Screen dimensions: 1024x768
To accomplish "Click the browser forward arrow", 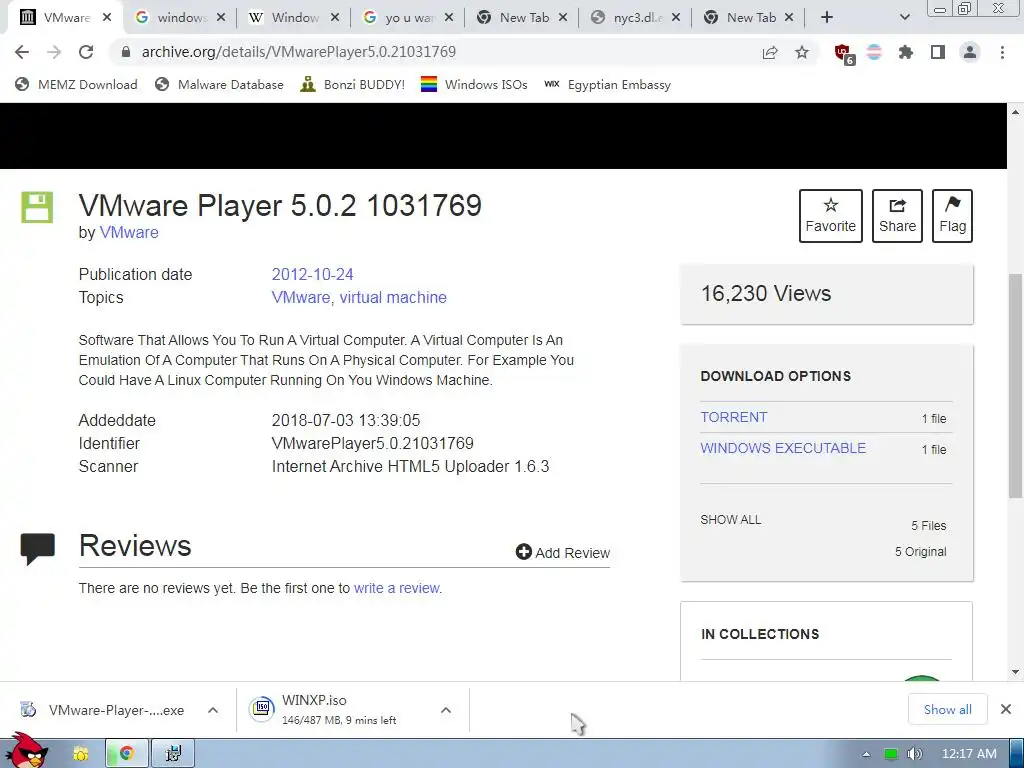I will pos(54,52).
